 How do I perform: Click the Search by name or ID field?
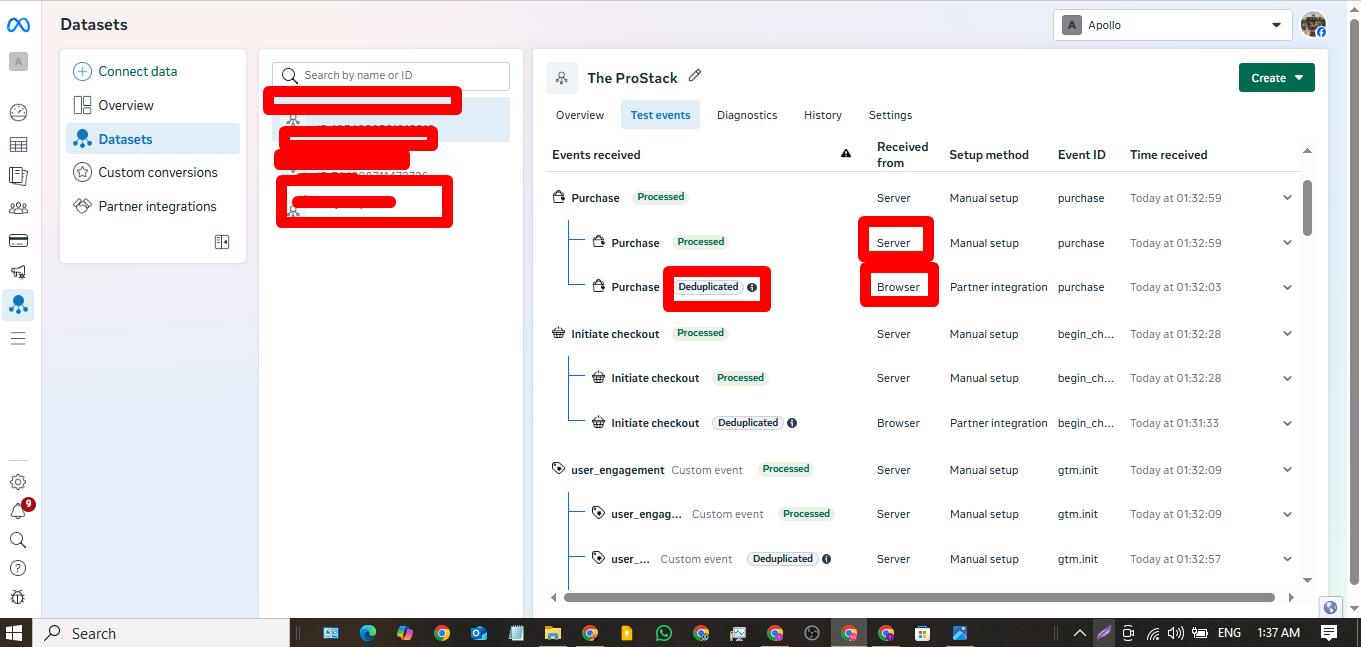390,76
